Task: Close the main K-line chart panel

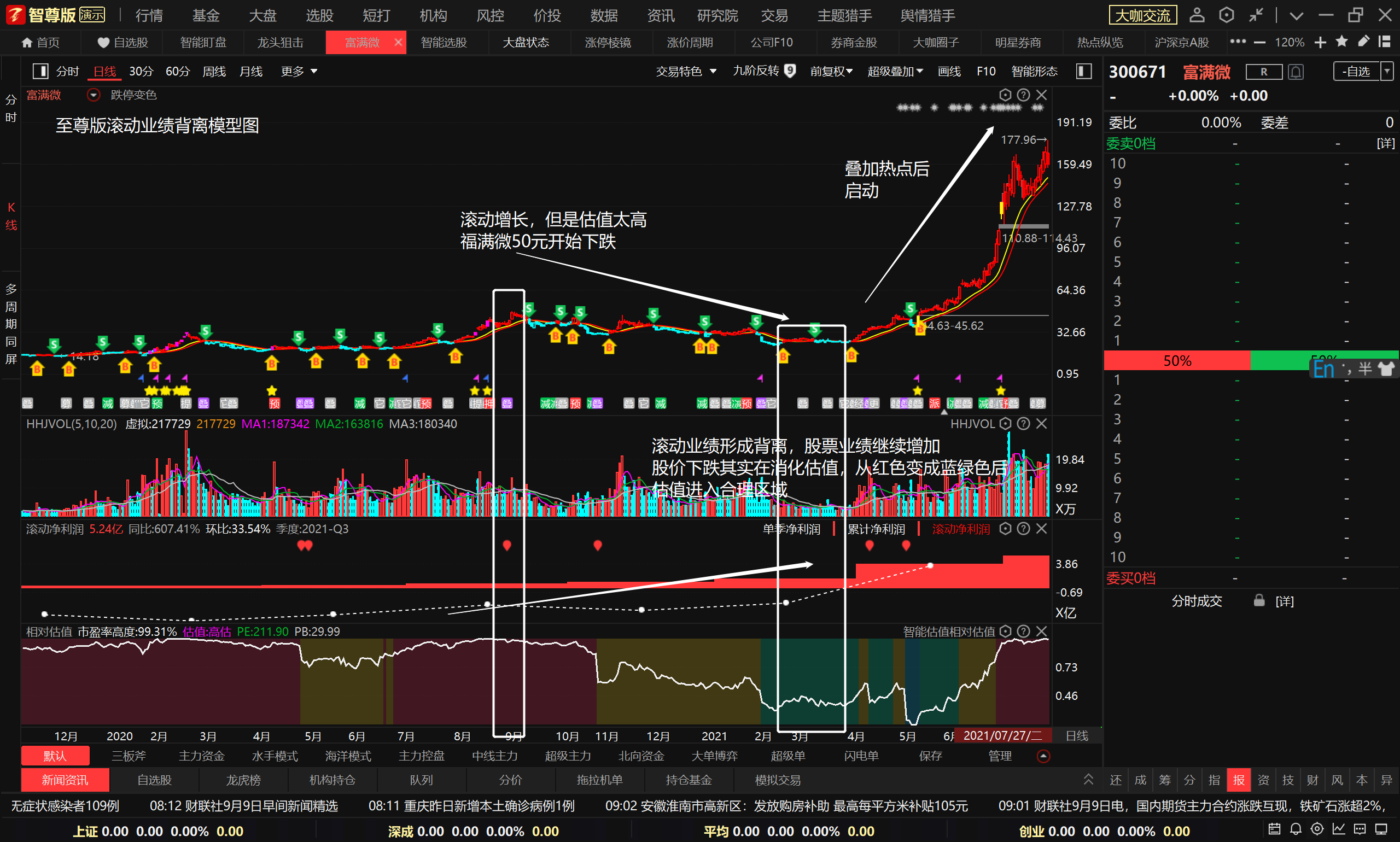Action: click(1041, 95)
